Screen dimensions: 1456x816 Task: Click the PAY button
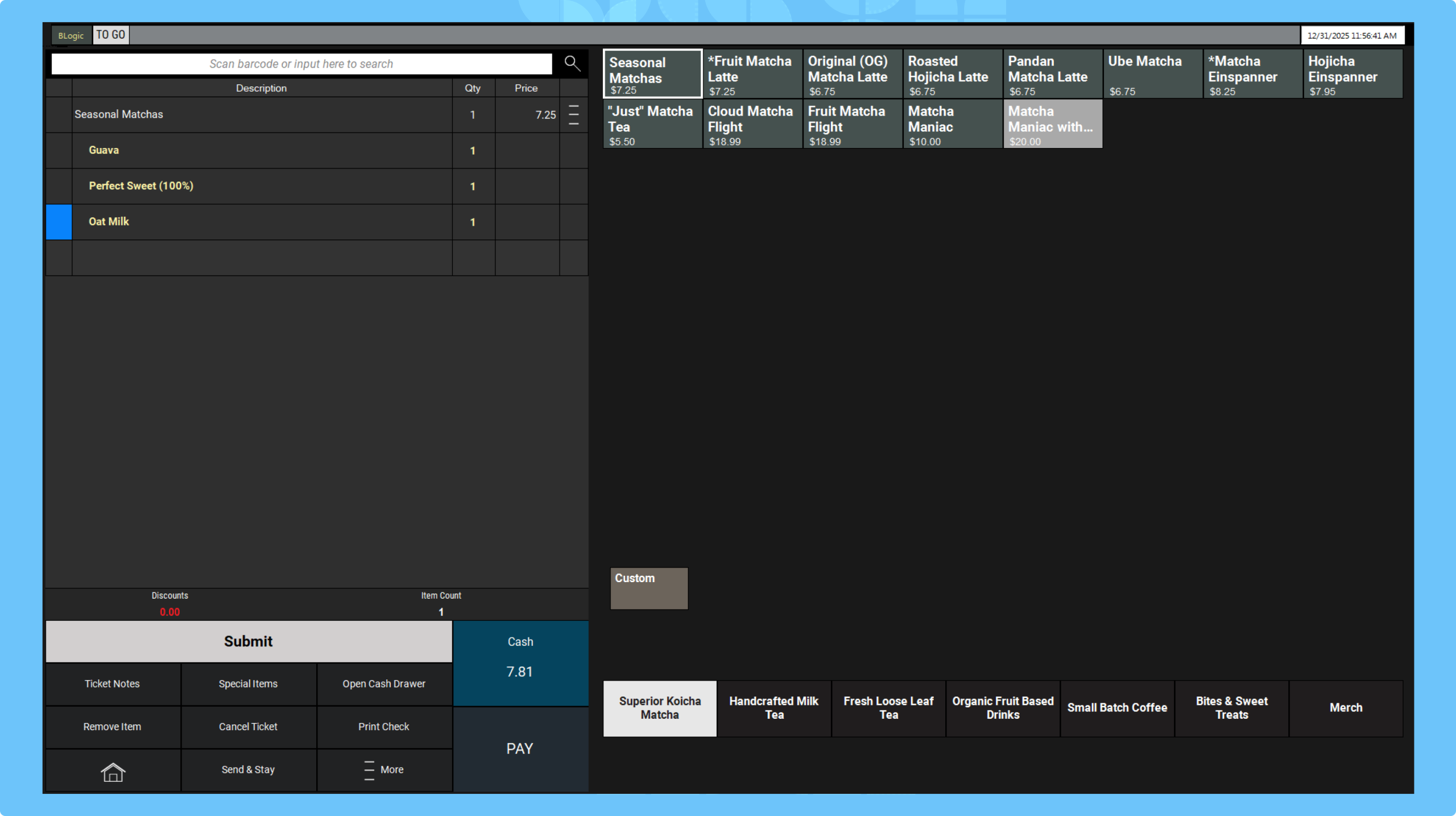click(x=520, y=749)
